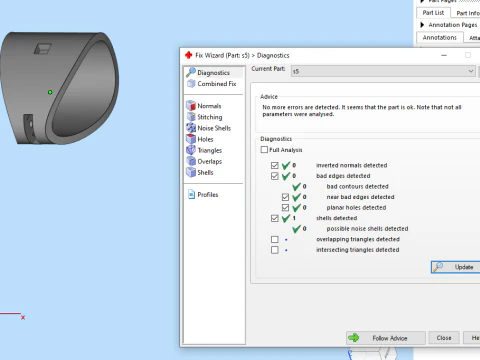The image size is (480, 360).
Task: Click the 'shells detected' label
Action: pos(336,218)
